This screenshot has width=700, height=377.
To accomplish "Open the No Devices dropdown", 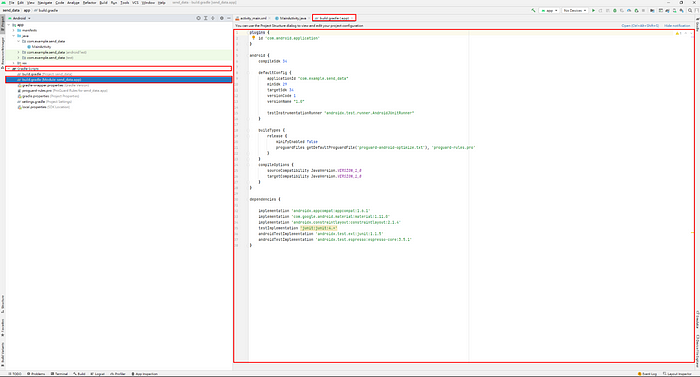I will tap(575, 10).
